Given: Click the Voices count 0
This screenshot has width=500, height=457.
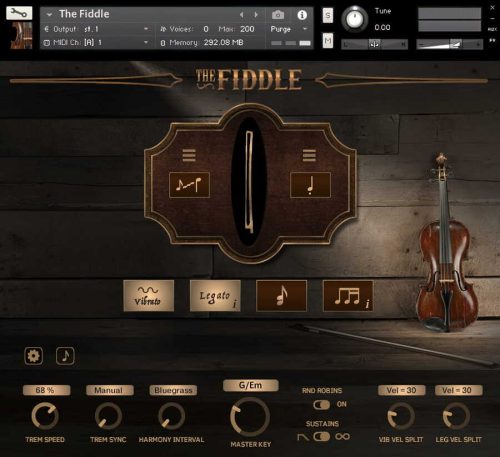Looking at the screenshot, I should (x=206, y=29).
